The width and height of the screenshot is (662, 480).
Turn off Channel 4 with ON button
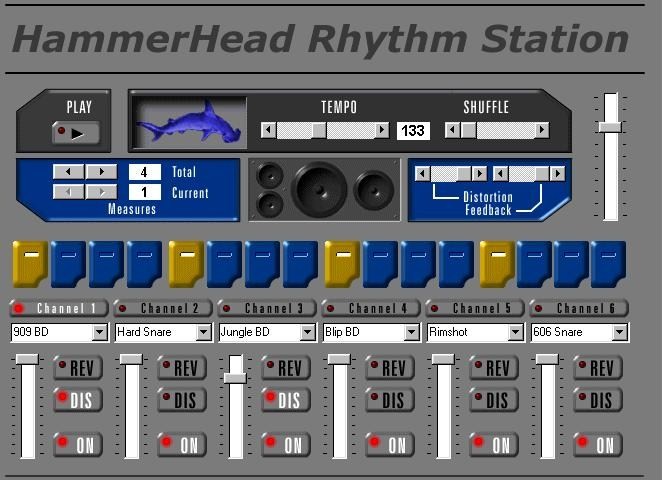pos(390,445)
